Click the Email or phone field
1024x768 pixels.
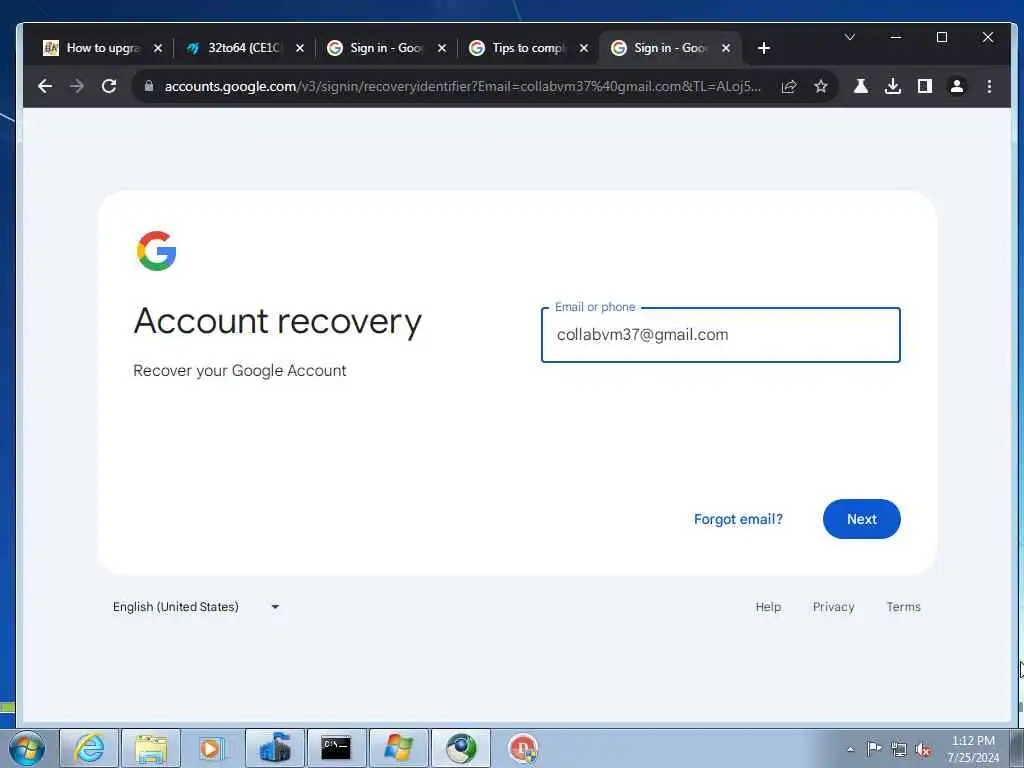tap(720, 335)
